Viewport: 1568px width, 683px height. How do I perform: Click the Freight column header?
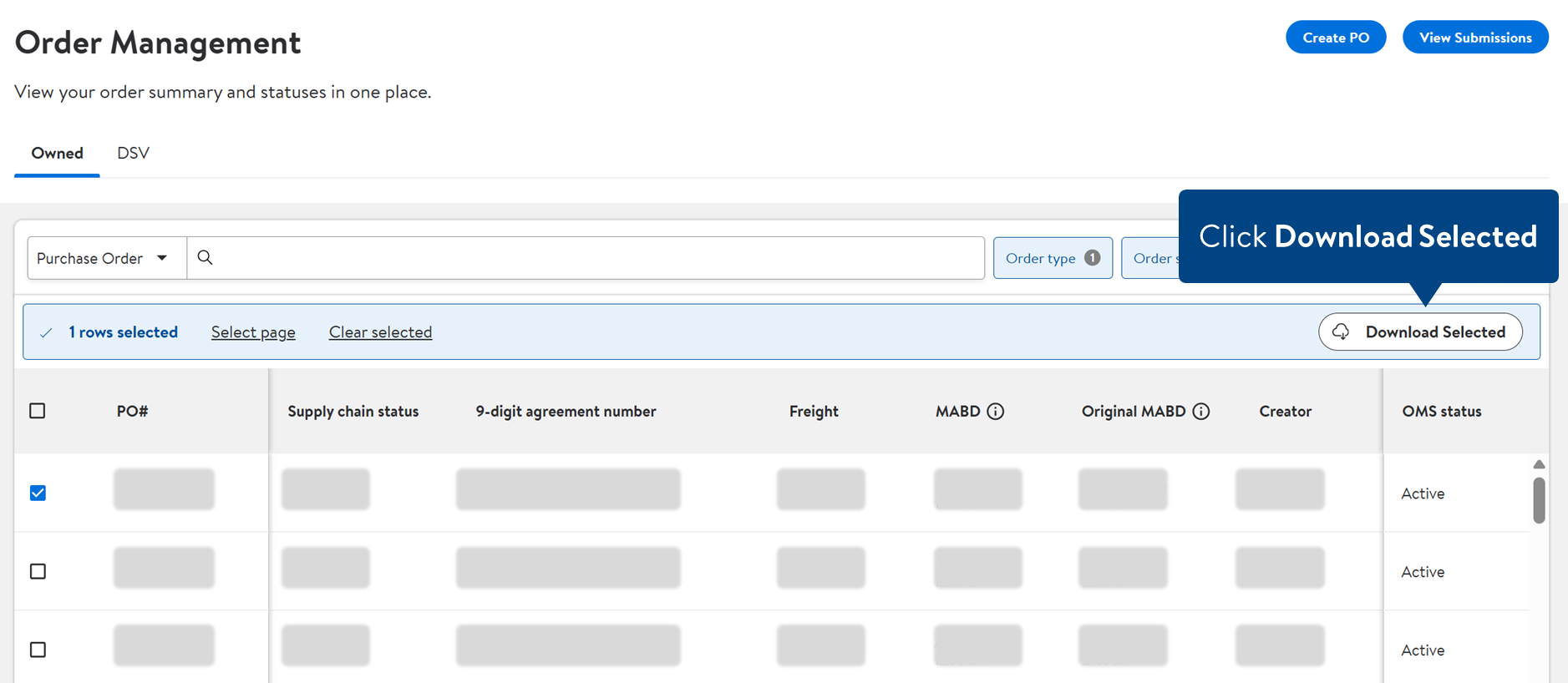[x=814, y=411]
